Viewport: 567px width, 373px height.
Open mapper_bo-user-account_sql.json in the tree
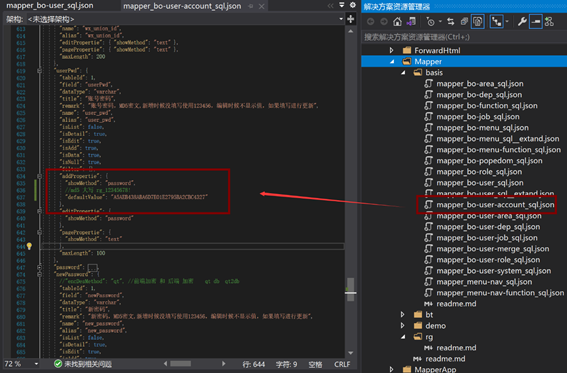click(495, 205)
